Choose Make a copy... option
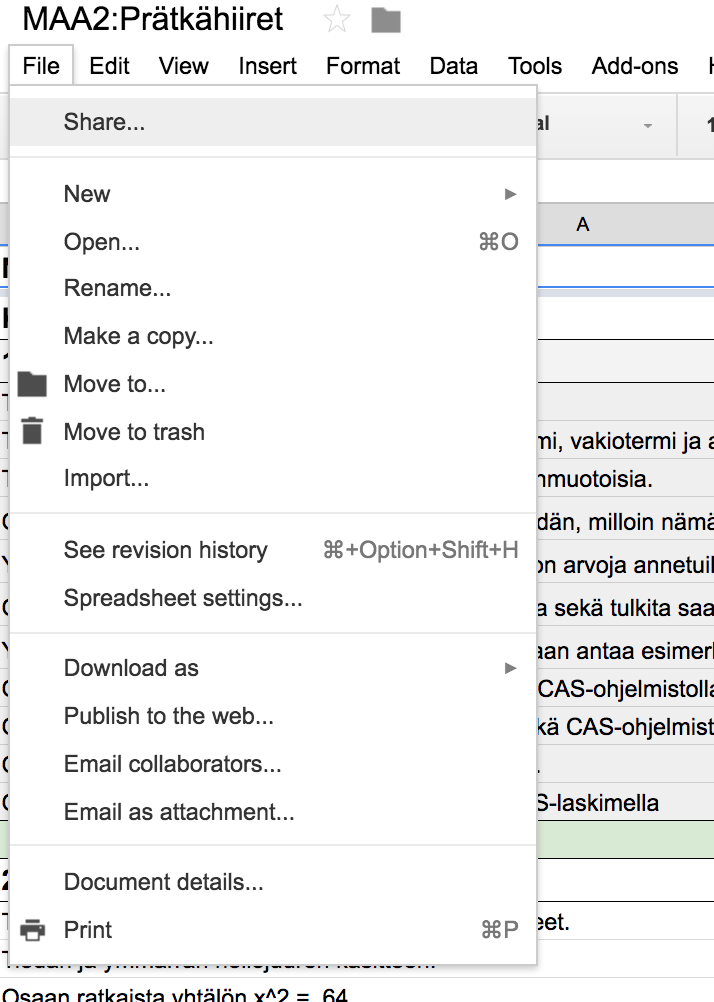This screenshot has height=1002, width=714. (138, 336)
